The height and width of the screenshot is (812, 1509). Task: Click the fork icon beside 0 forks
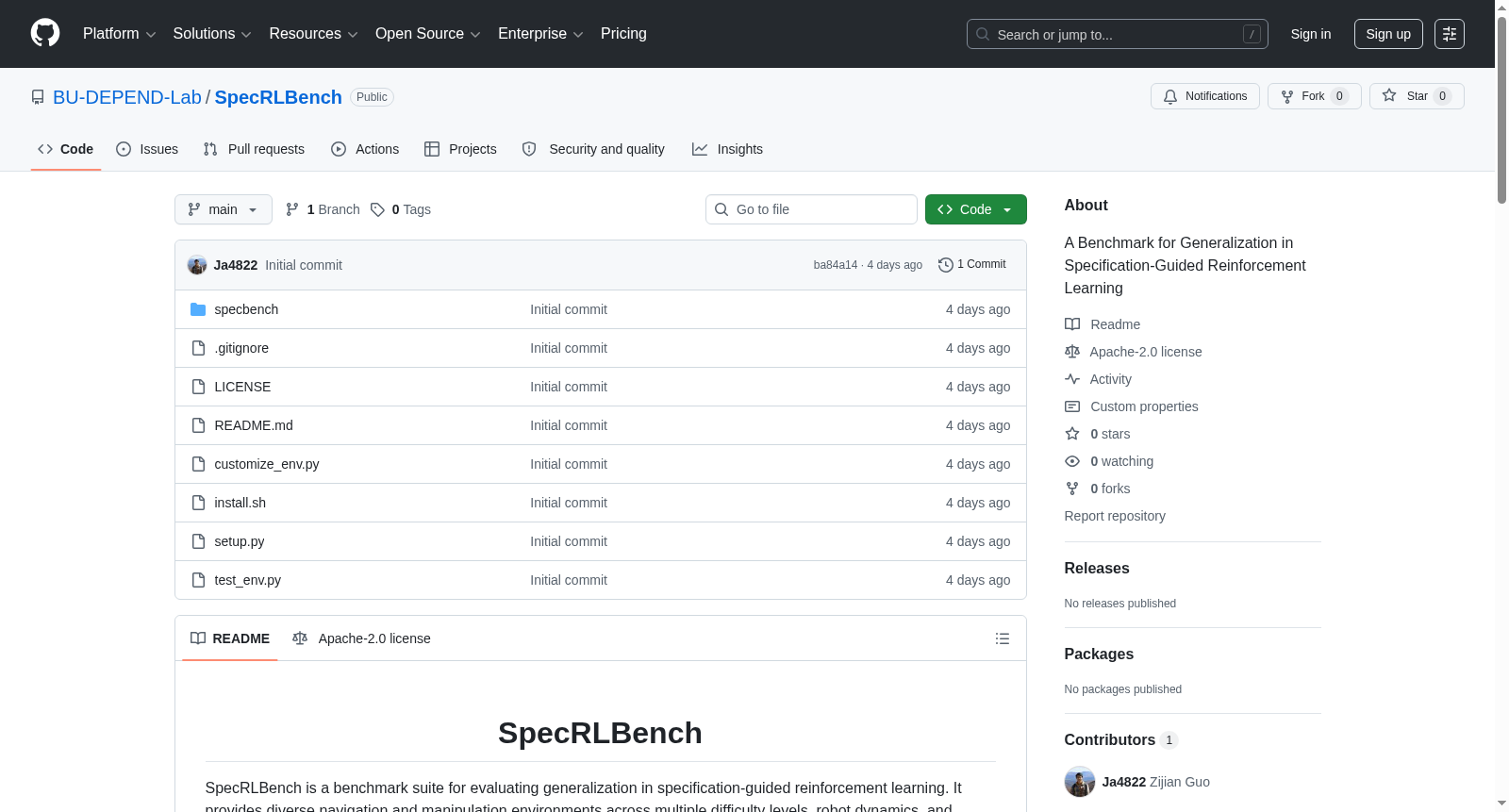click(x=1072, y=489)
